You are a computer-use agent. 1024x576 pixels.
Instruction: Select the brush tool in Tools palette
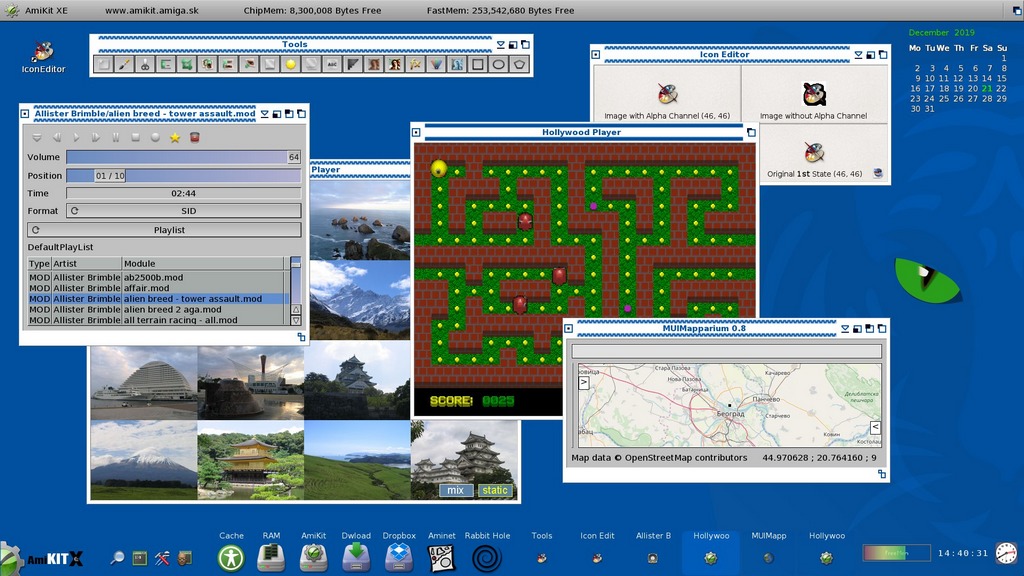[124, 64]
